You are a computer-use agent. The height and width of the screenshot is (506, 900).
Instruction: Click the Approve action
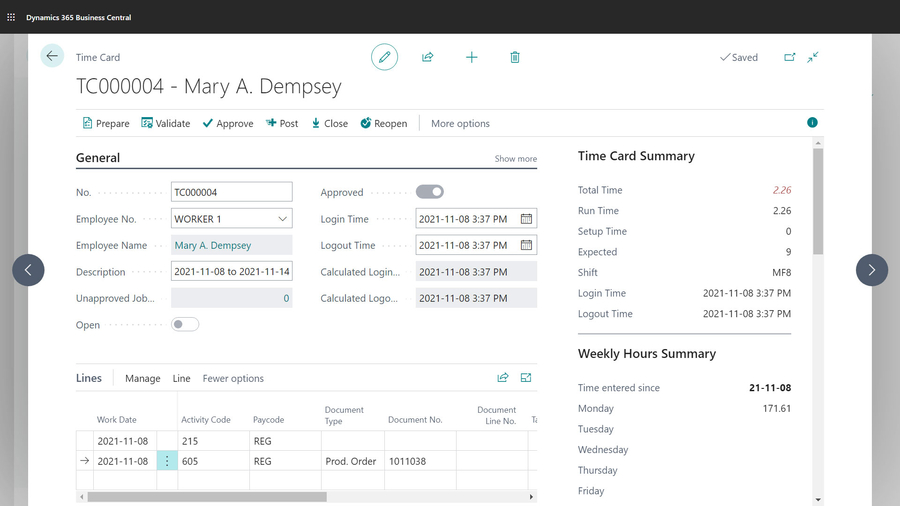(228, 124)
